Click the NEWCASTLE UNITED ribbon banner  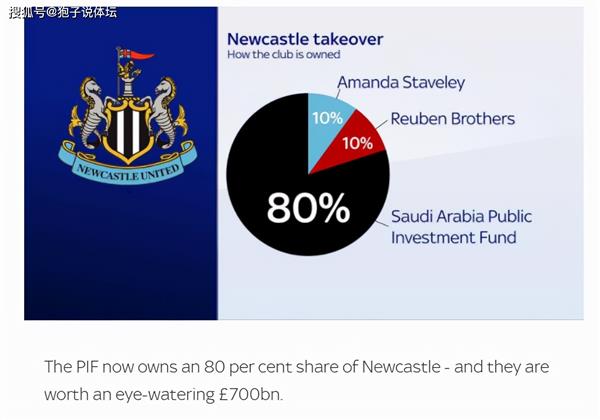pos(128,164)
